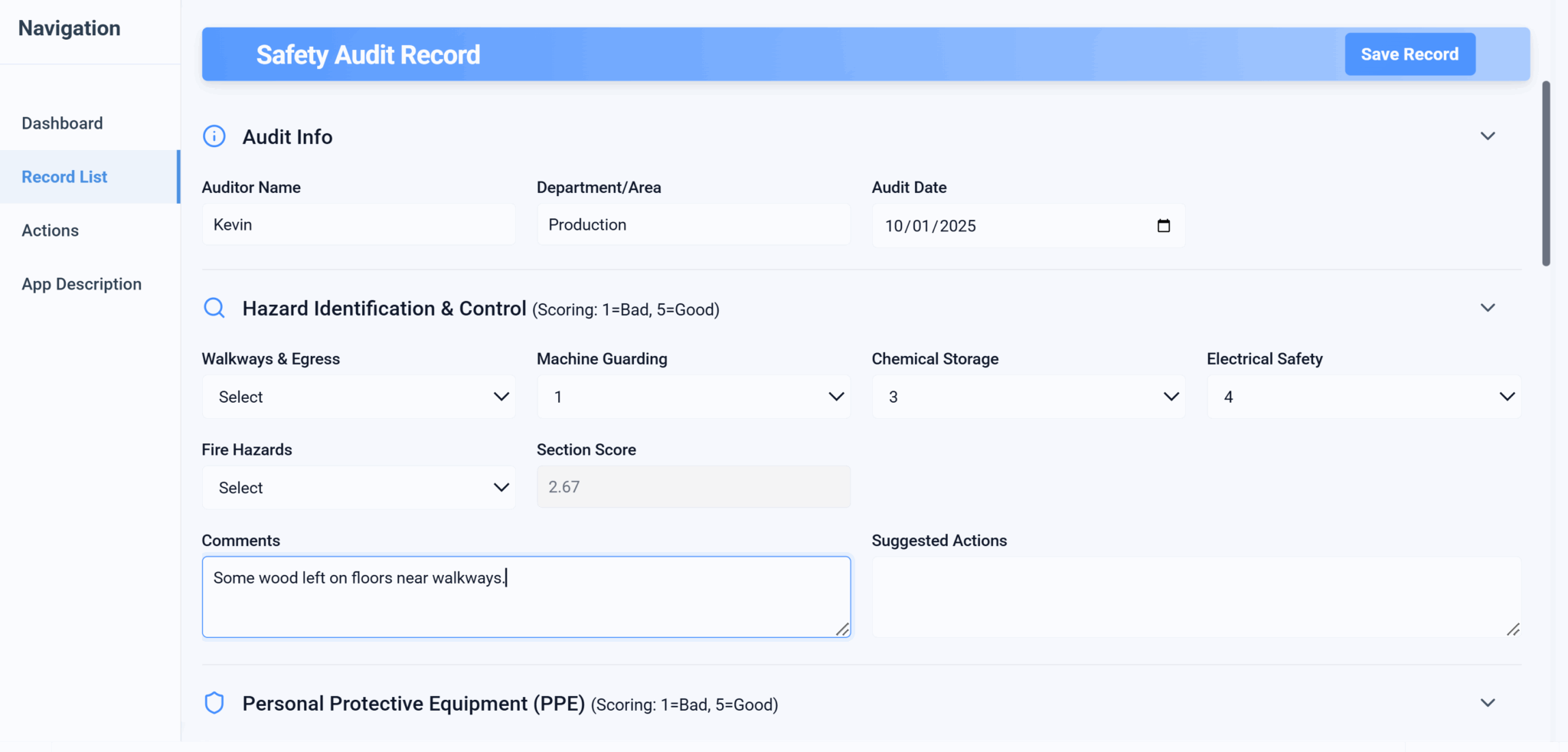The width and height of the screenshot is (1568, 752).
Task: Click the Suggested Actions resize handle
Action: [1513, 629]
